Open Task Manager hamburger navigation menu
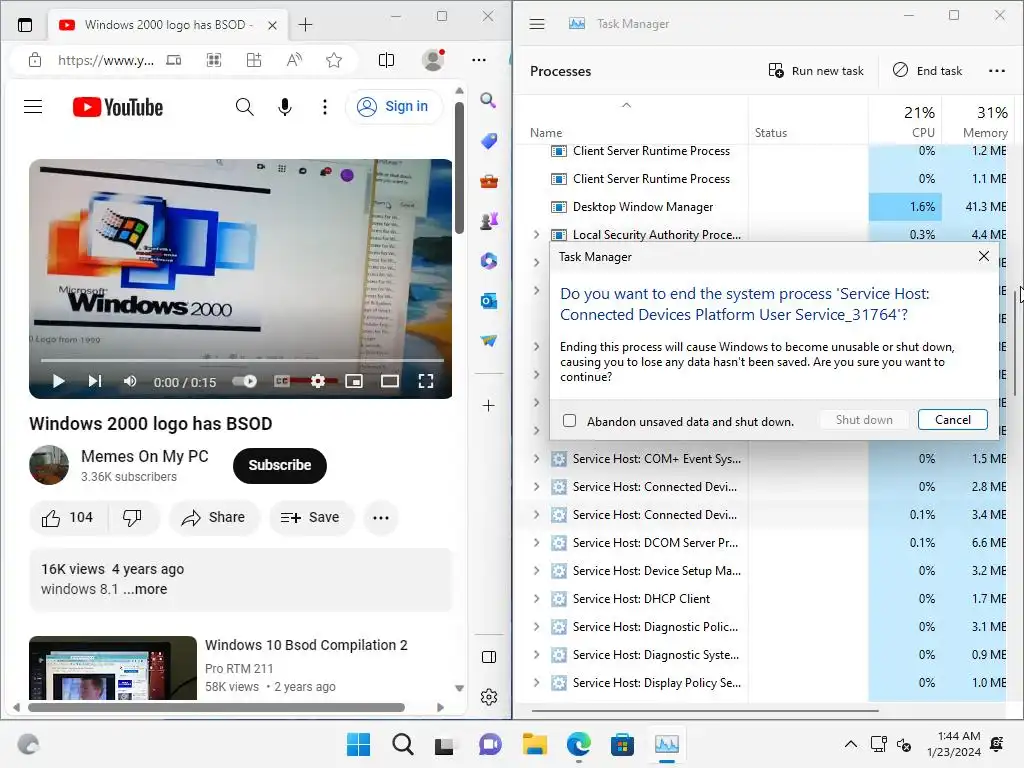 (537, 24)
